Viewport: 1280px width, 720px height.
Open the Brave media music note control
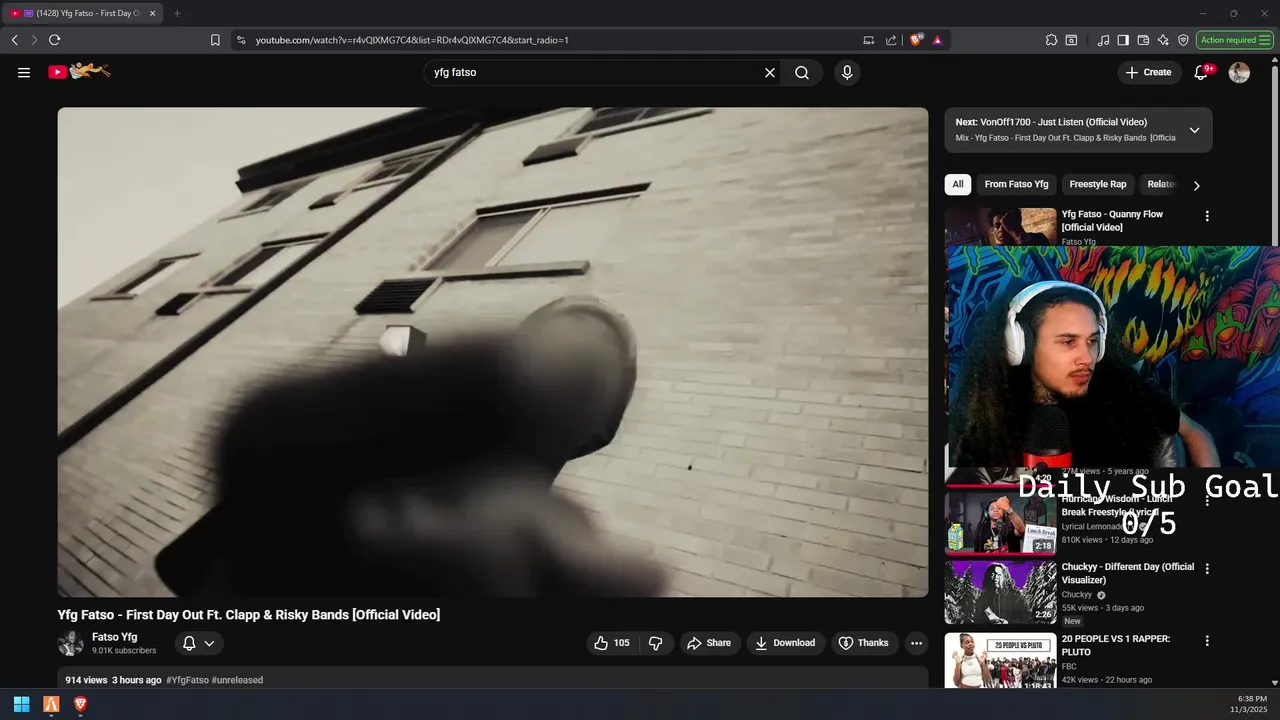click(x=1103, y=40)
